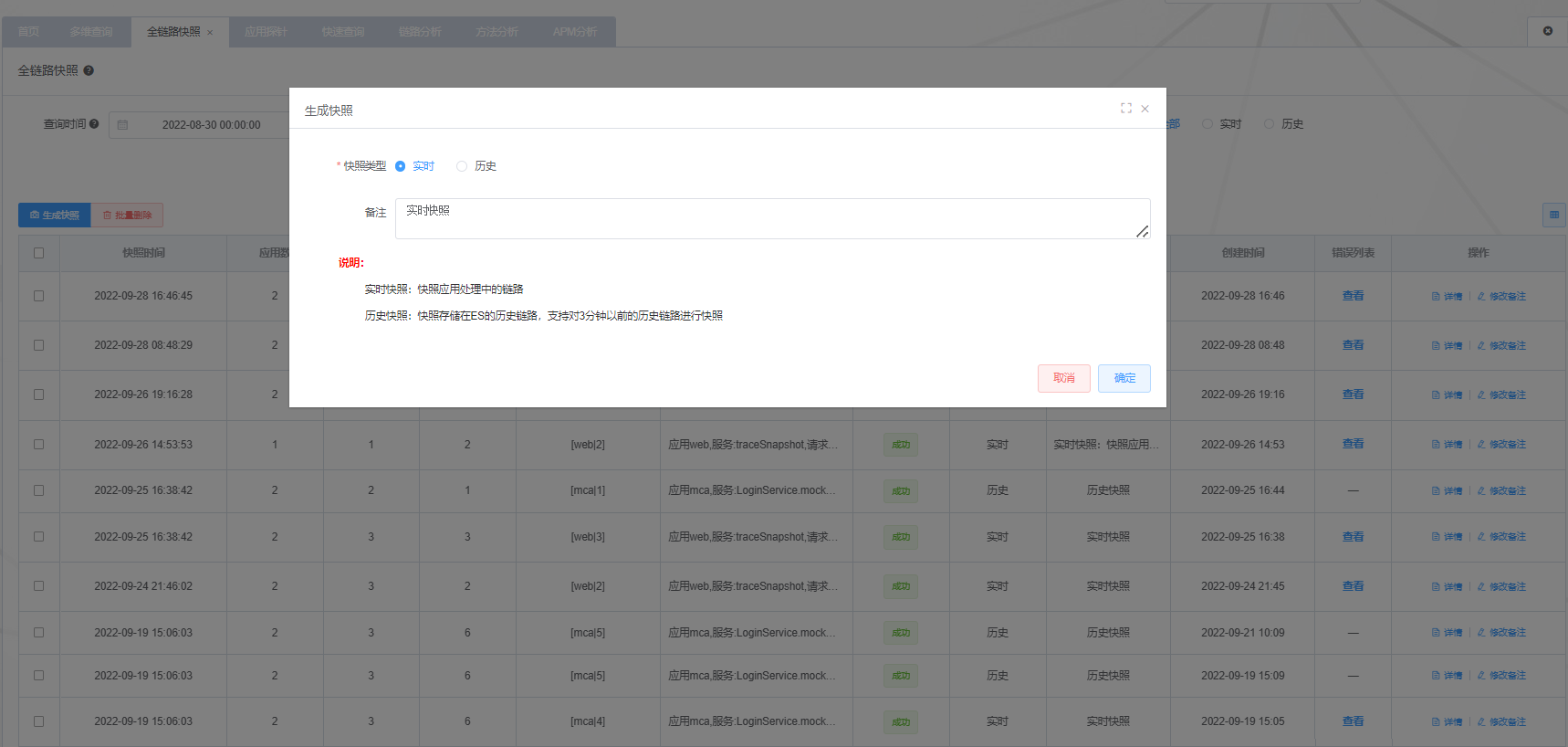This screenshot has height=747, width=1568.
Task: Open the 多维查询 tab
Action: [91, 32]
